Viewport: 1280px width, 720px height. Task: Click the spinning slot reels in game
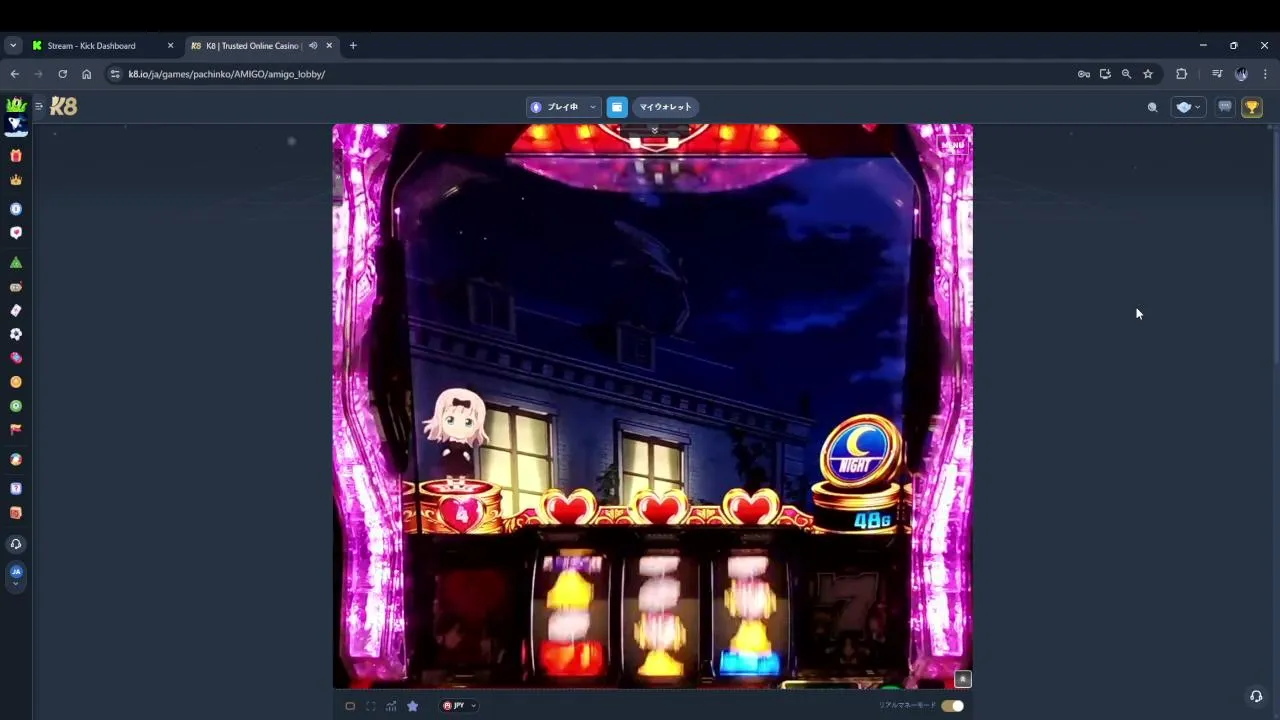click(x=660, y=612)
